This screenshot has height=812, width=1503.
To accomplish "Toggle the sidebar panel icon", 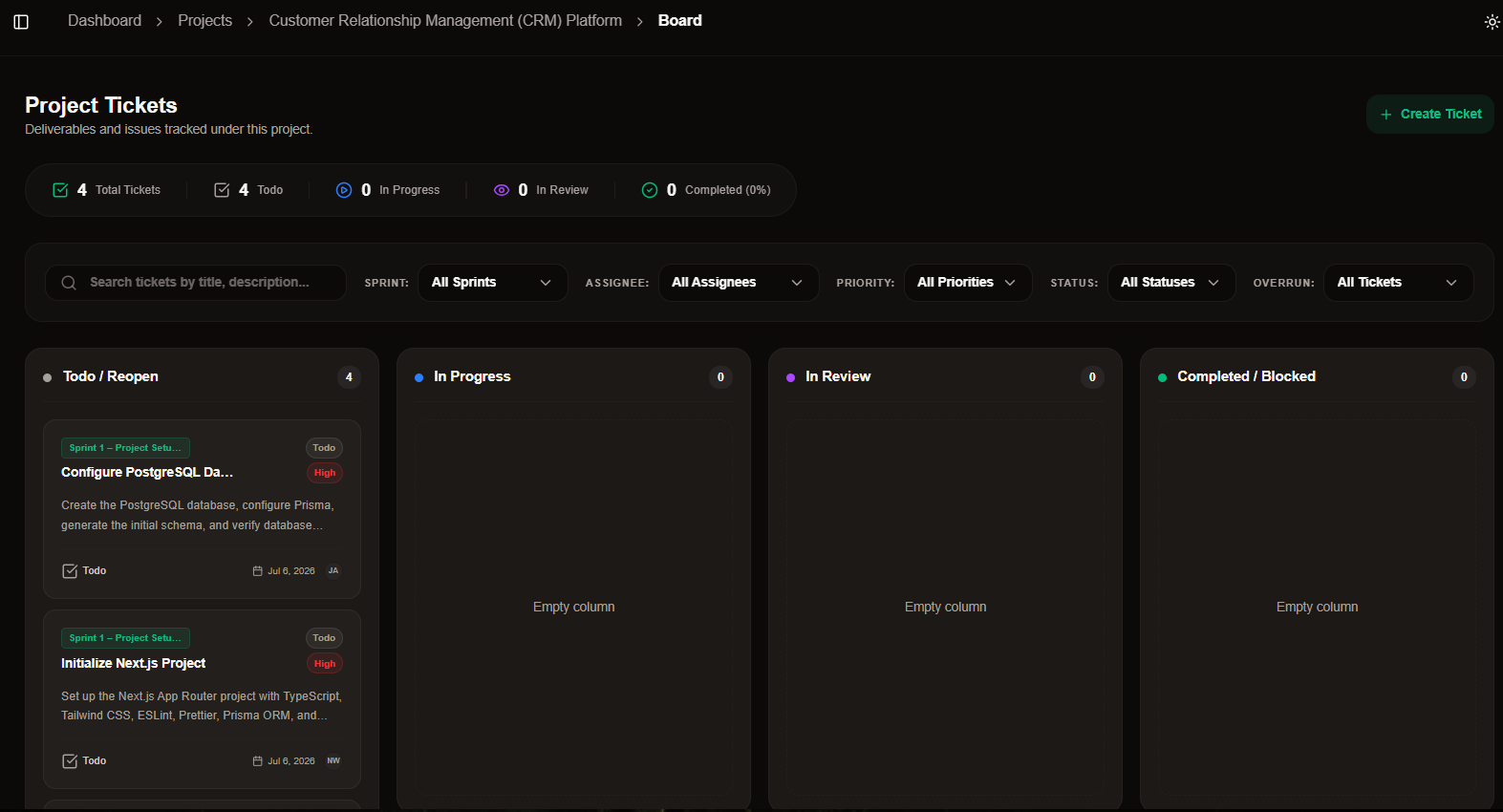I will [x=21, y=22].
